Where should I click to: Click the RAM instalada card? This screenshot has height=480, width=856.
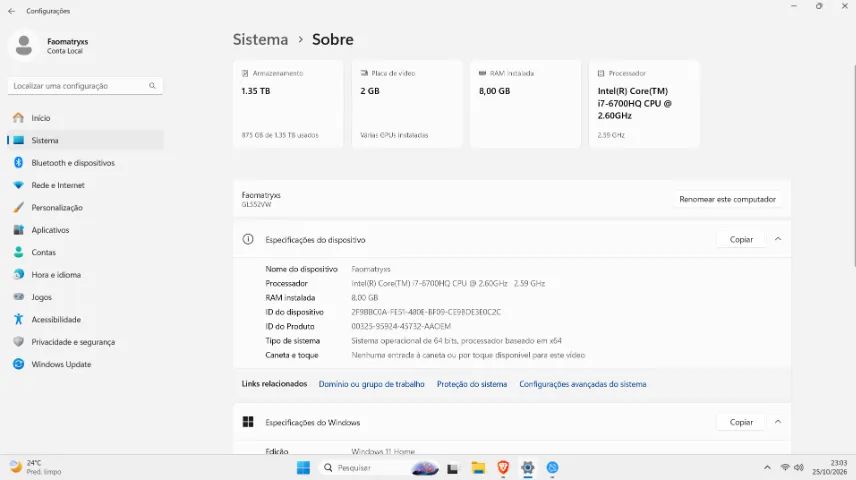pos(526,104)
